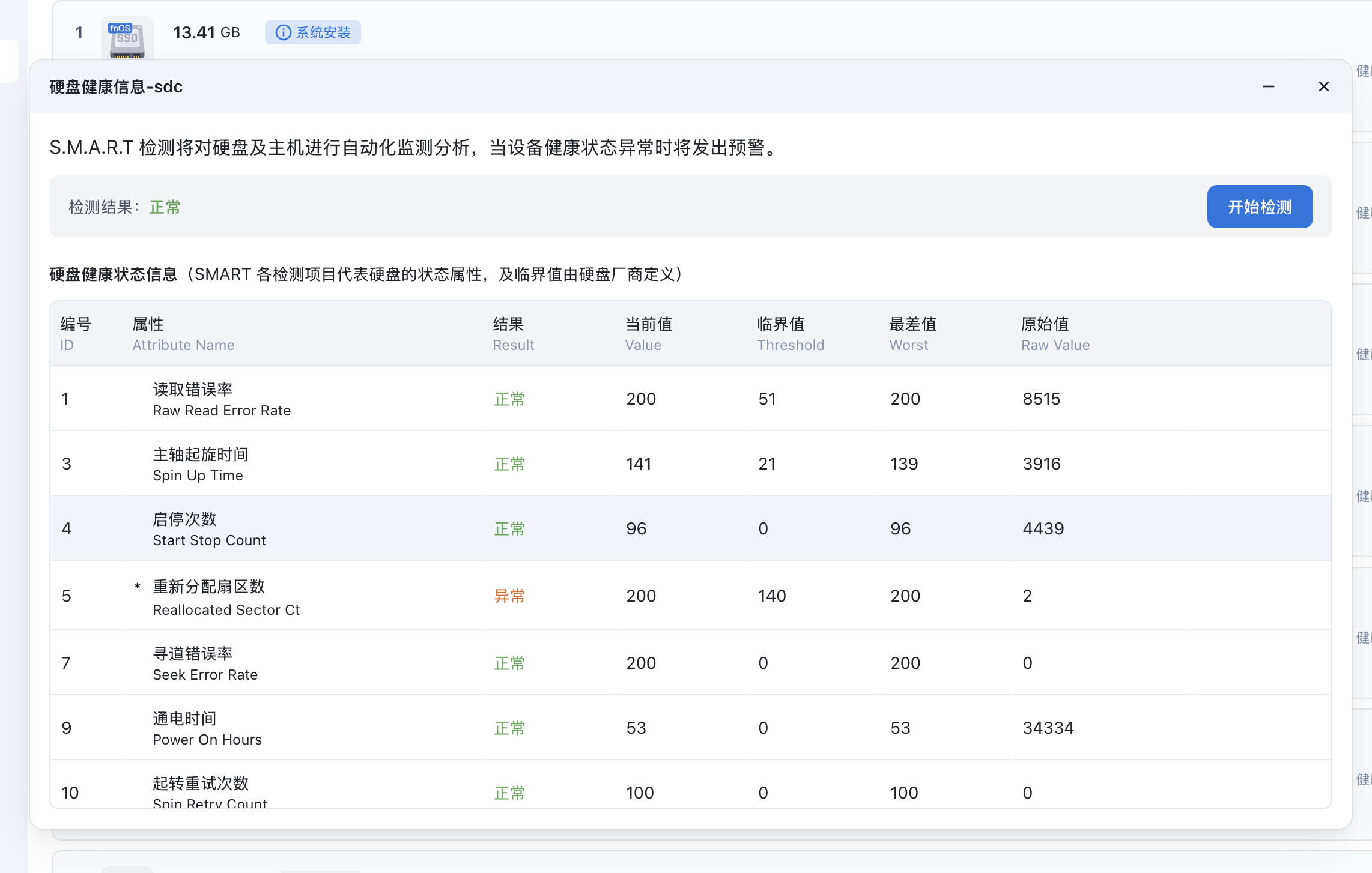The width and height of the screenshot is (1372, 873).
Task: Click the 异常 result for Reallocated Sector
Action: coord(509,596)
